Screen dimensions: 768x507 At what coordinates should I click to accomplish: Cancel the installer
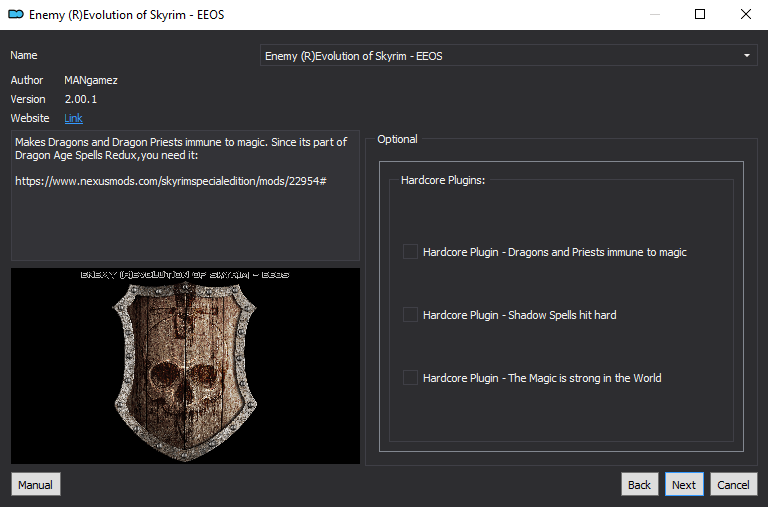(x=733, y=484)
